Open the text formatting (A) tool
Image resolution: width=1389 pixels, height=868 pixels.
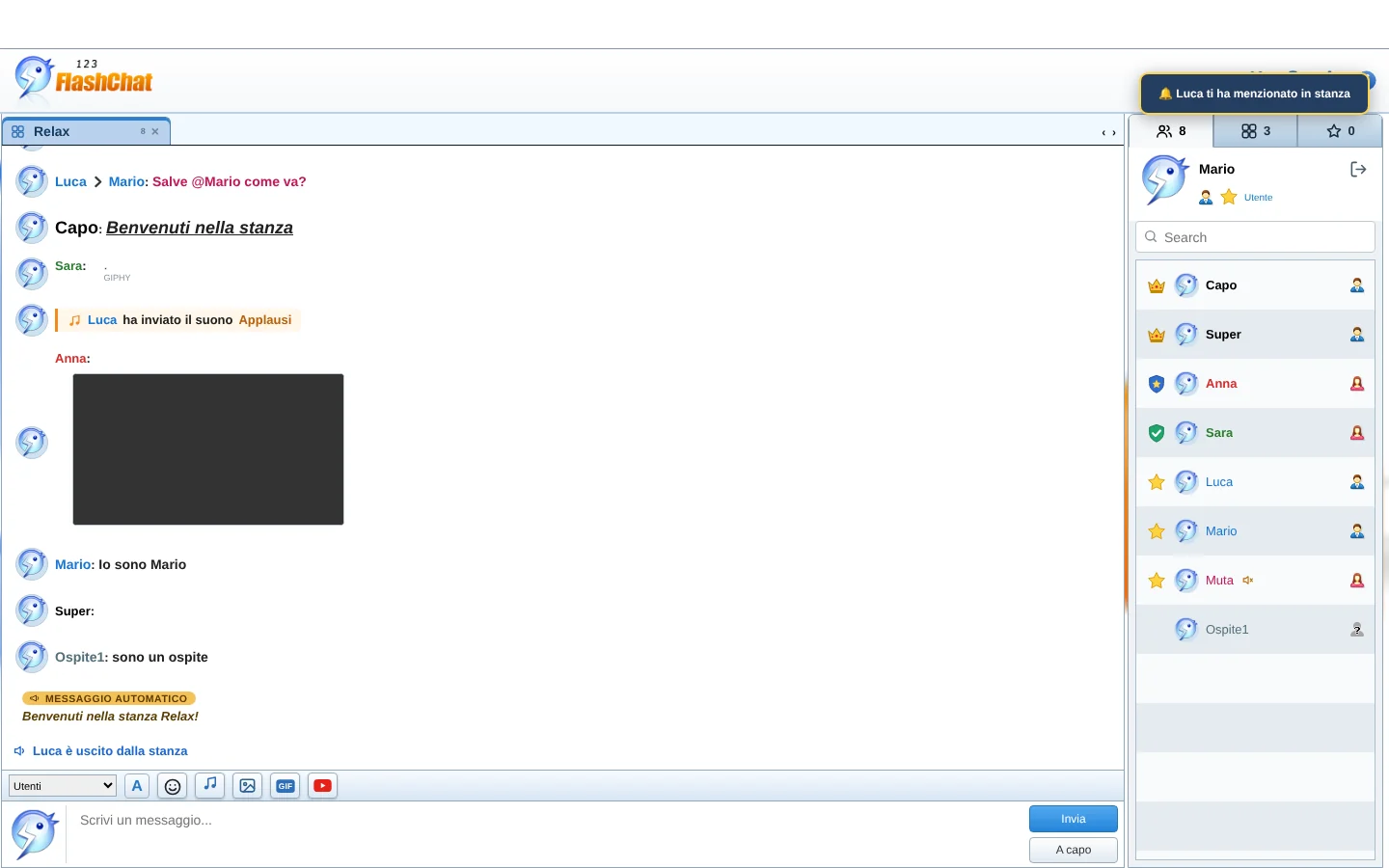tap(137, 786)
